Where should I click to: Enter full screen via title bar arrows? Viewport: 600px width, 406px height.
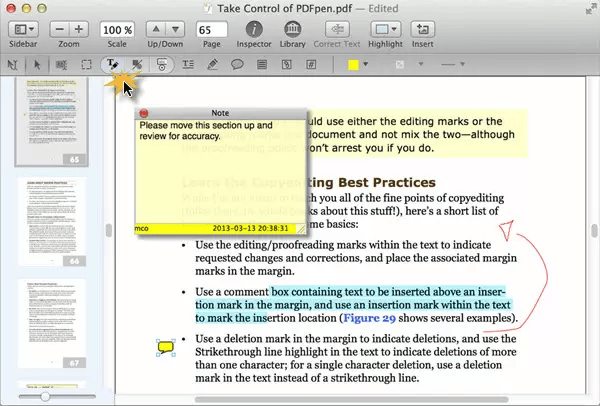590,8
